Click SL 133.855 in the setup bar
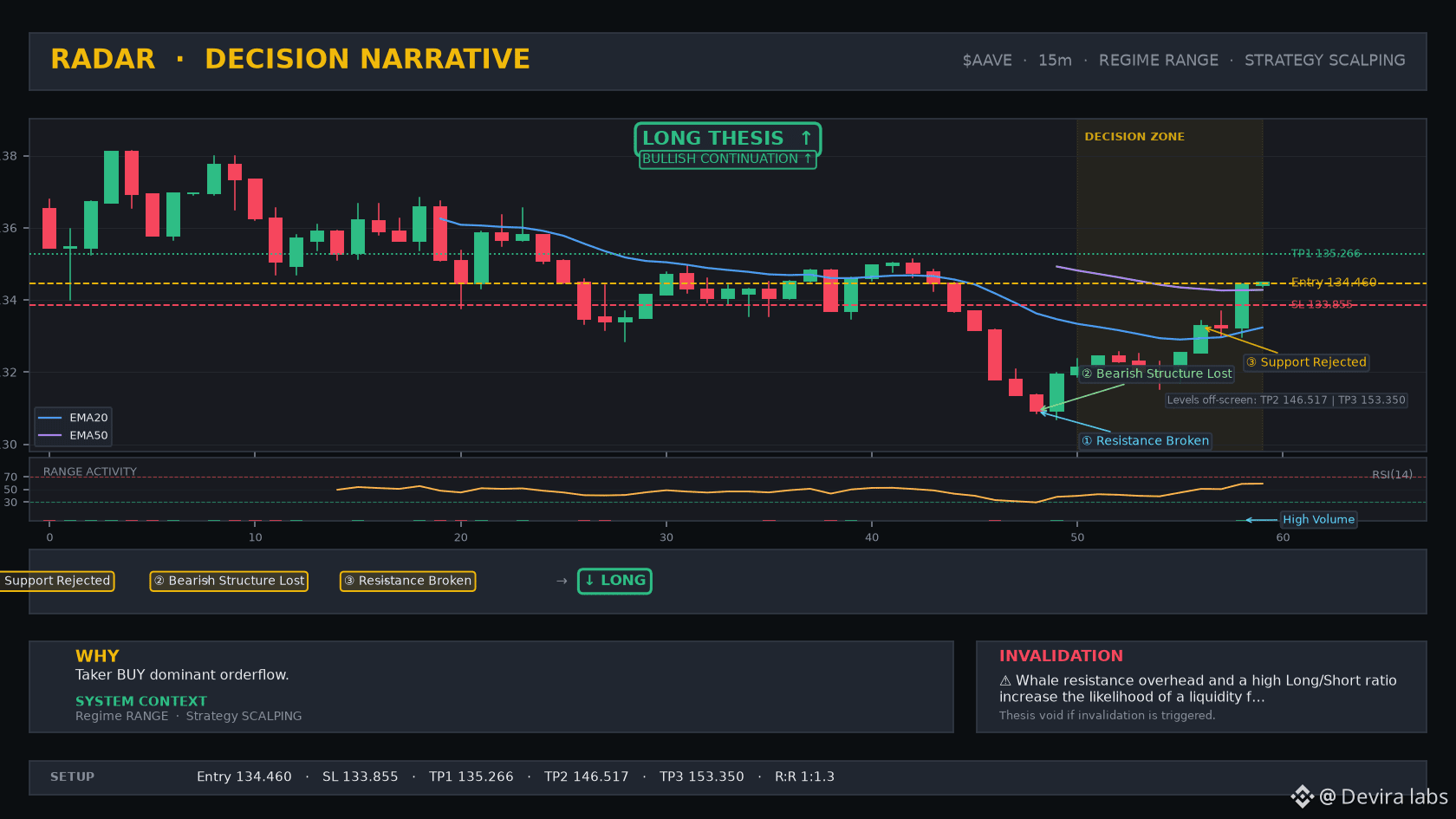The image size is (1456, 819). coord(360,777)
